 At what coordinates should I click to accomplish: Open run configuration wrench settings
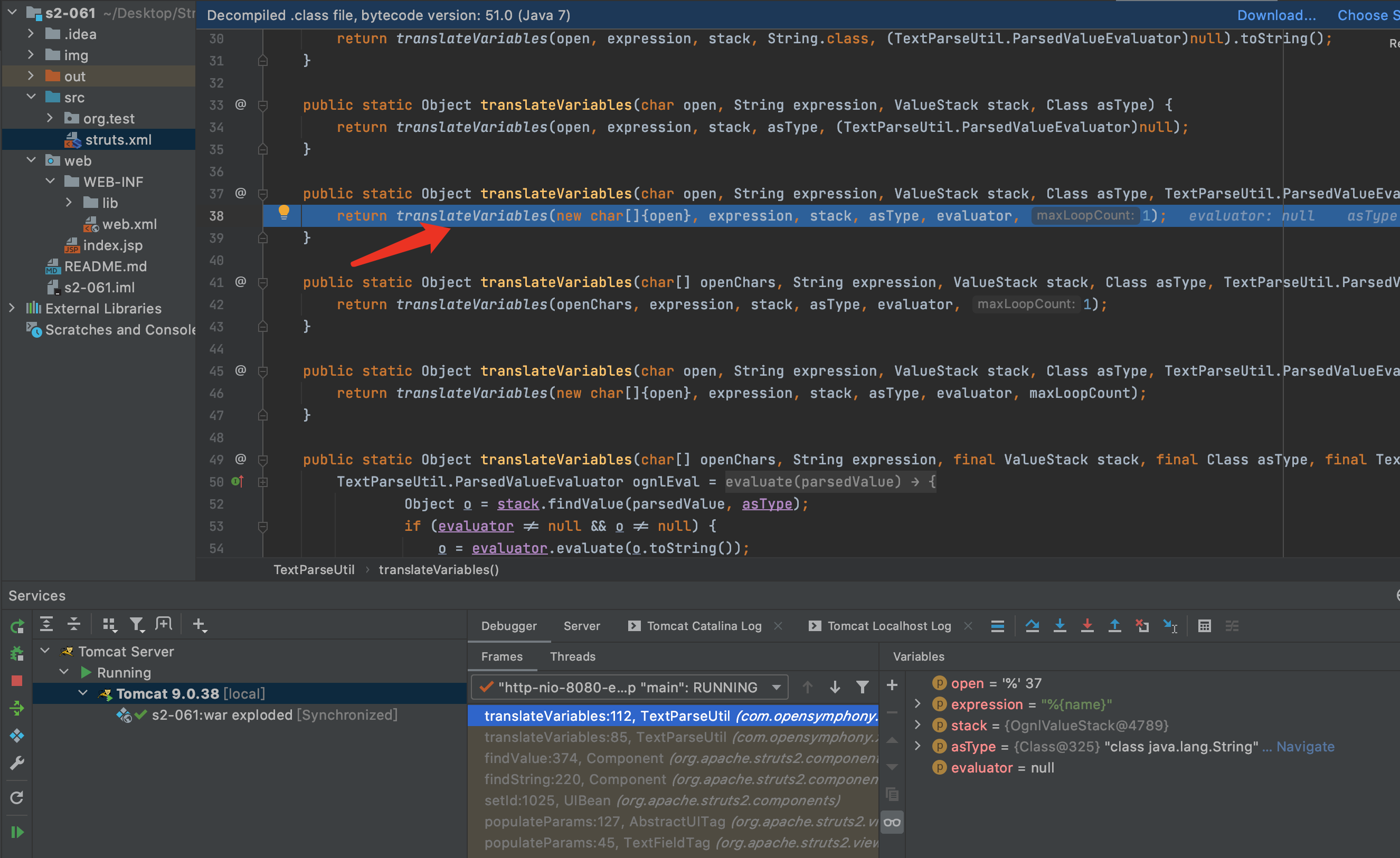tap(17, 763)
